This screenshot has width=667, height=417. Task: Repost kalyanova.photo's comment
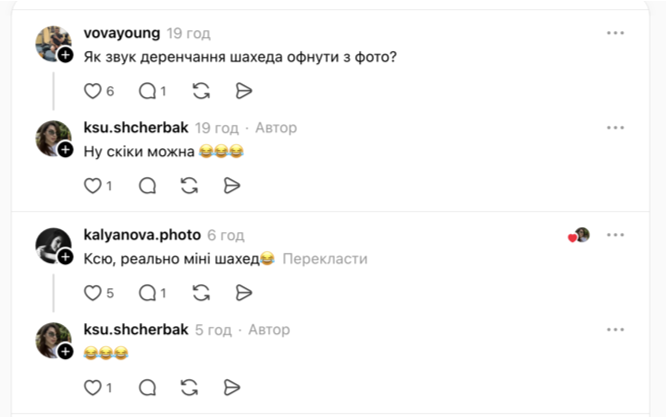point(201,292)
